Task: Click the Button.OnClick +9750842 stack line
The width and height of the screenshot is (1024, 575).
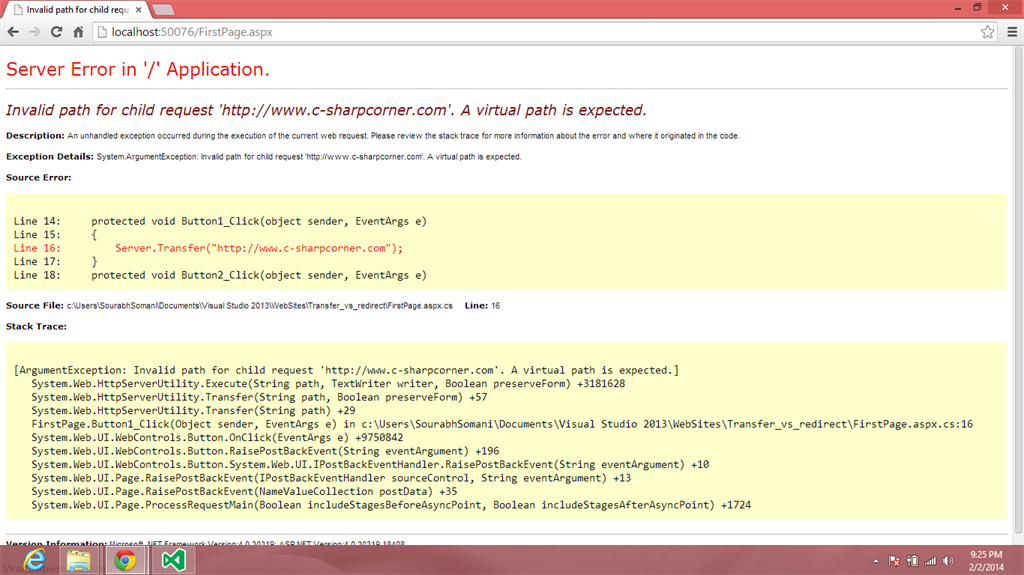Action: 217,438
